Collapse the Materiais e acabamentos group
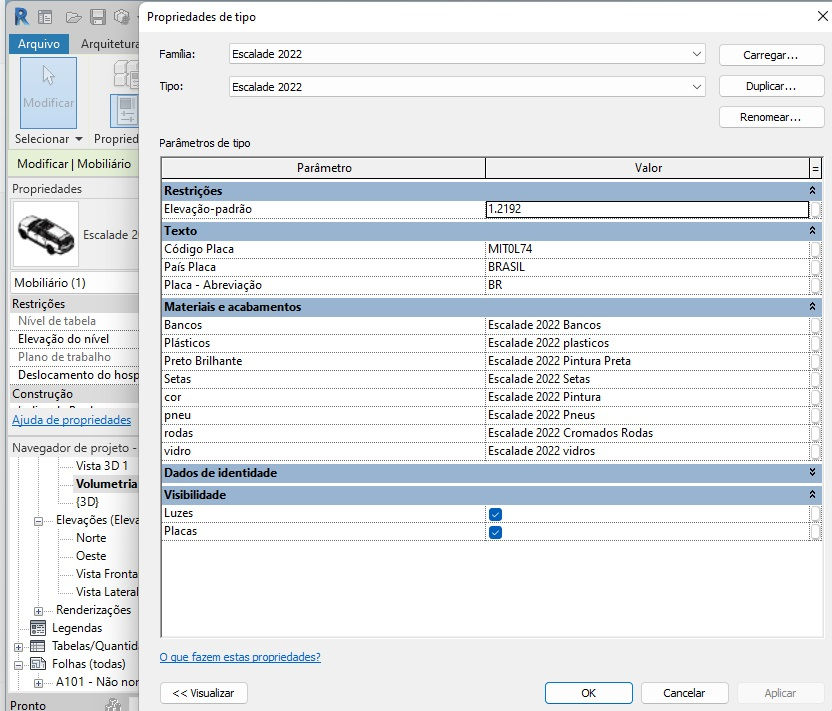The image size is (832, 711). (812, 306)
